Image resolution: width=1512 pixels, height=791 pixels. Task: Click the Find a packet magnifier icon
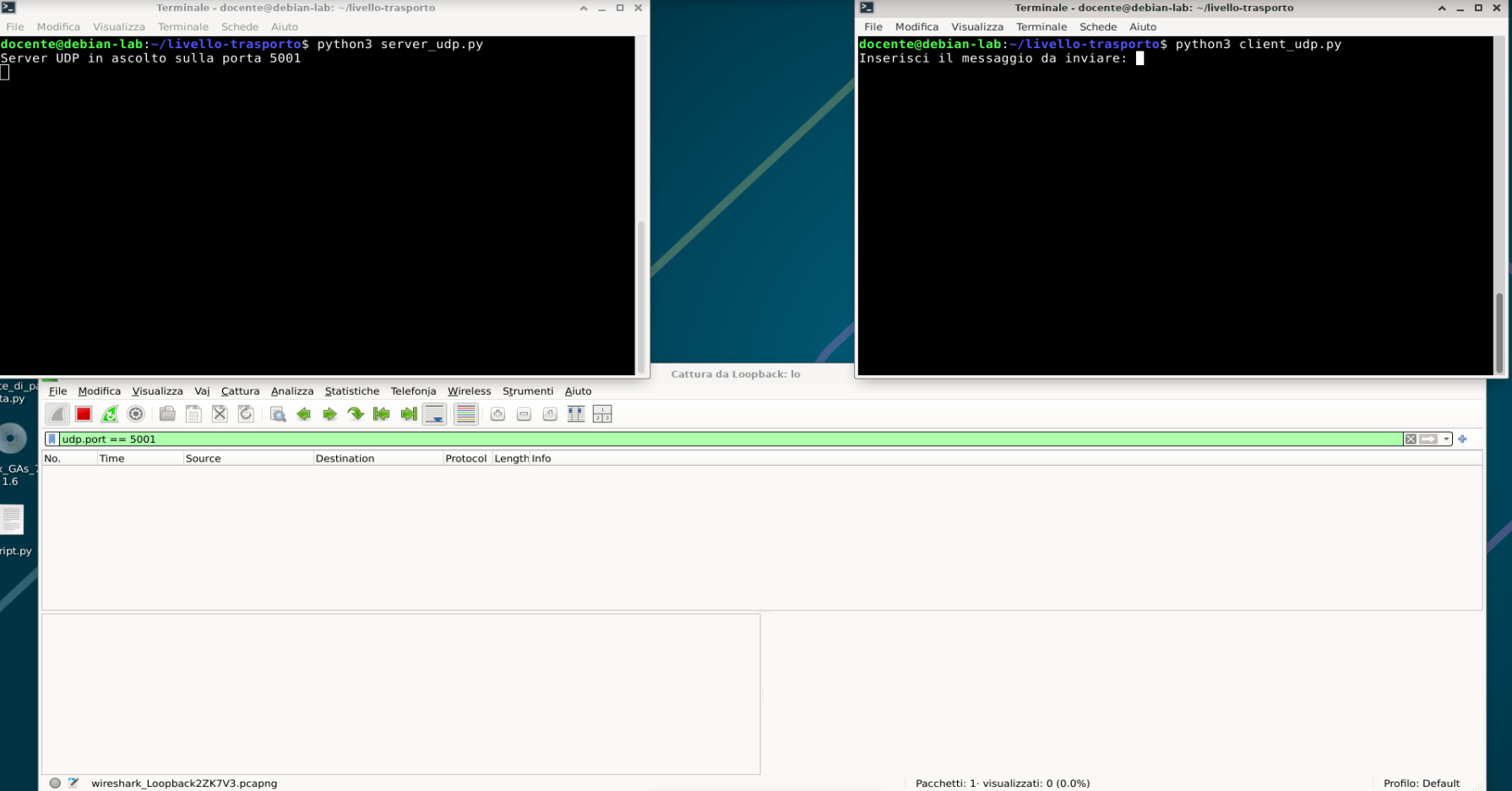click(278, 414)
